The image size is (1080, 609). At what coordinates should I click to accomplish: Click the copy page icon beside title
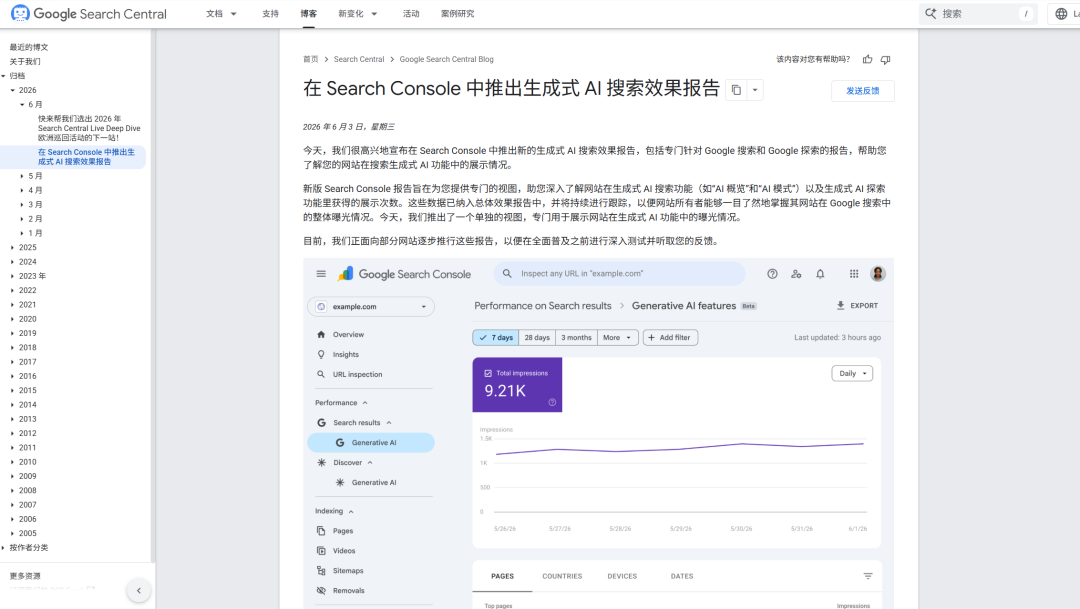pyautogui.click(x=736, y=90)
